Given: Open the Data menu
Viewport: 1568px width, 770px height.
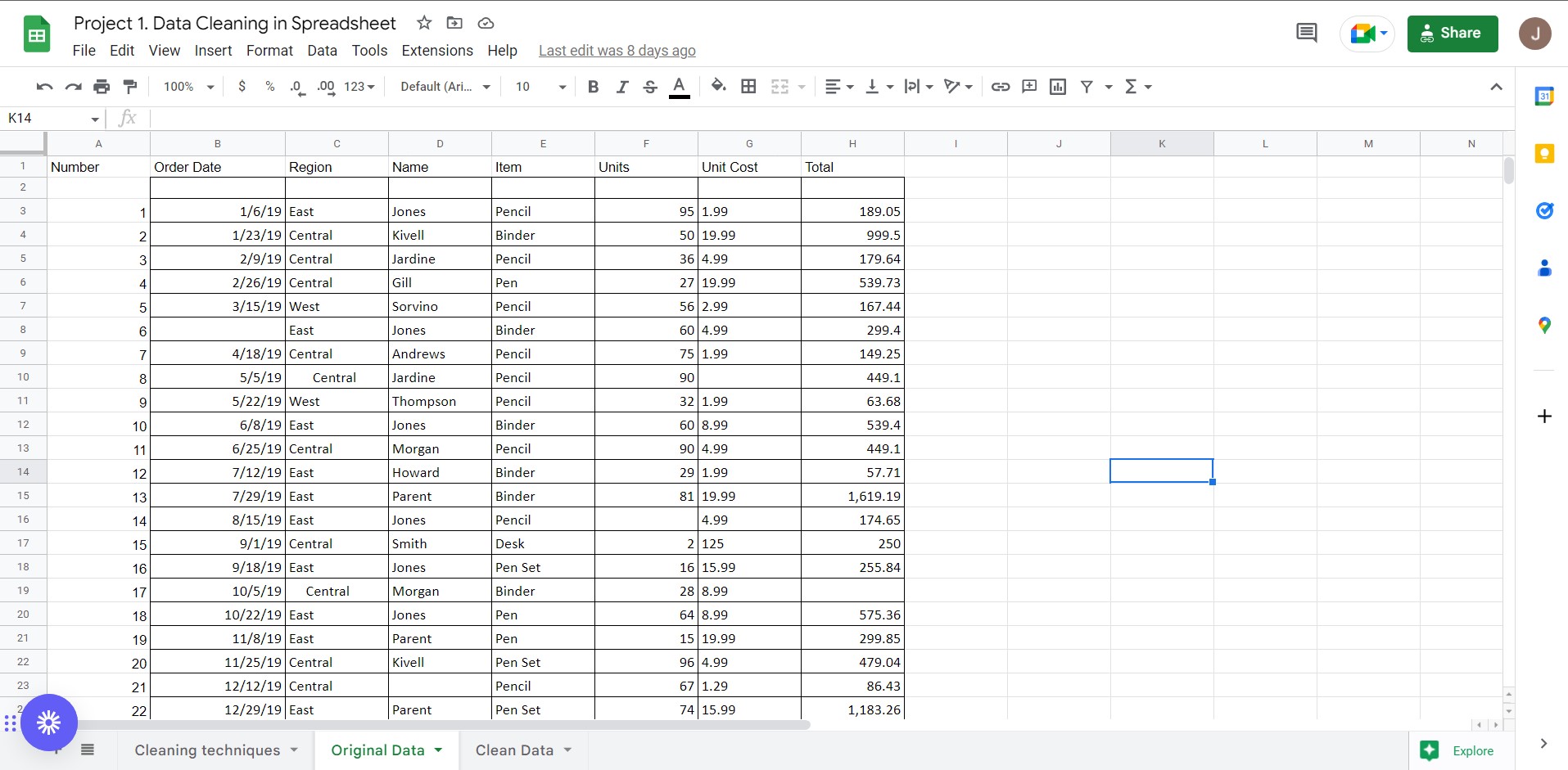Looking at the screenshot, I should [323, 51].
